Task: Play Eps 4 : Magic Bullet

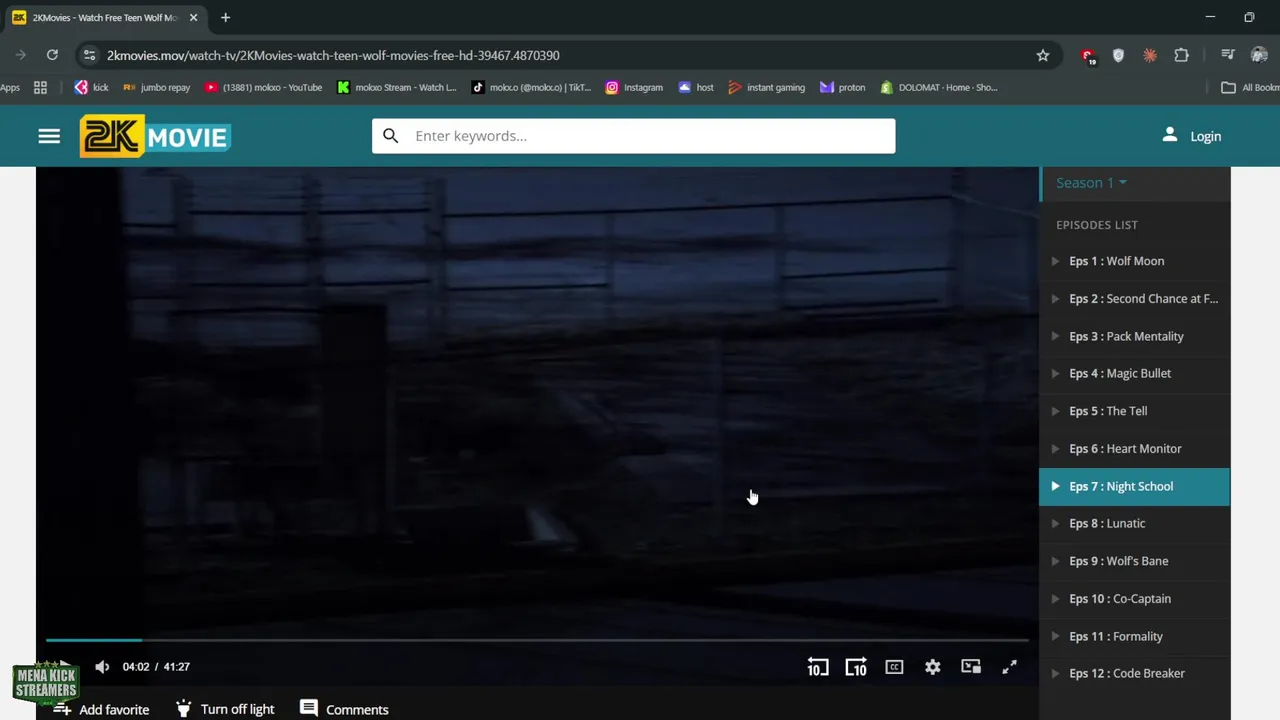Action: click(1135, 373)
